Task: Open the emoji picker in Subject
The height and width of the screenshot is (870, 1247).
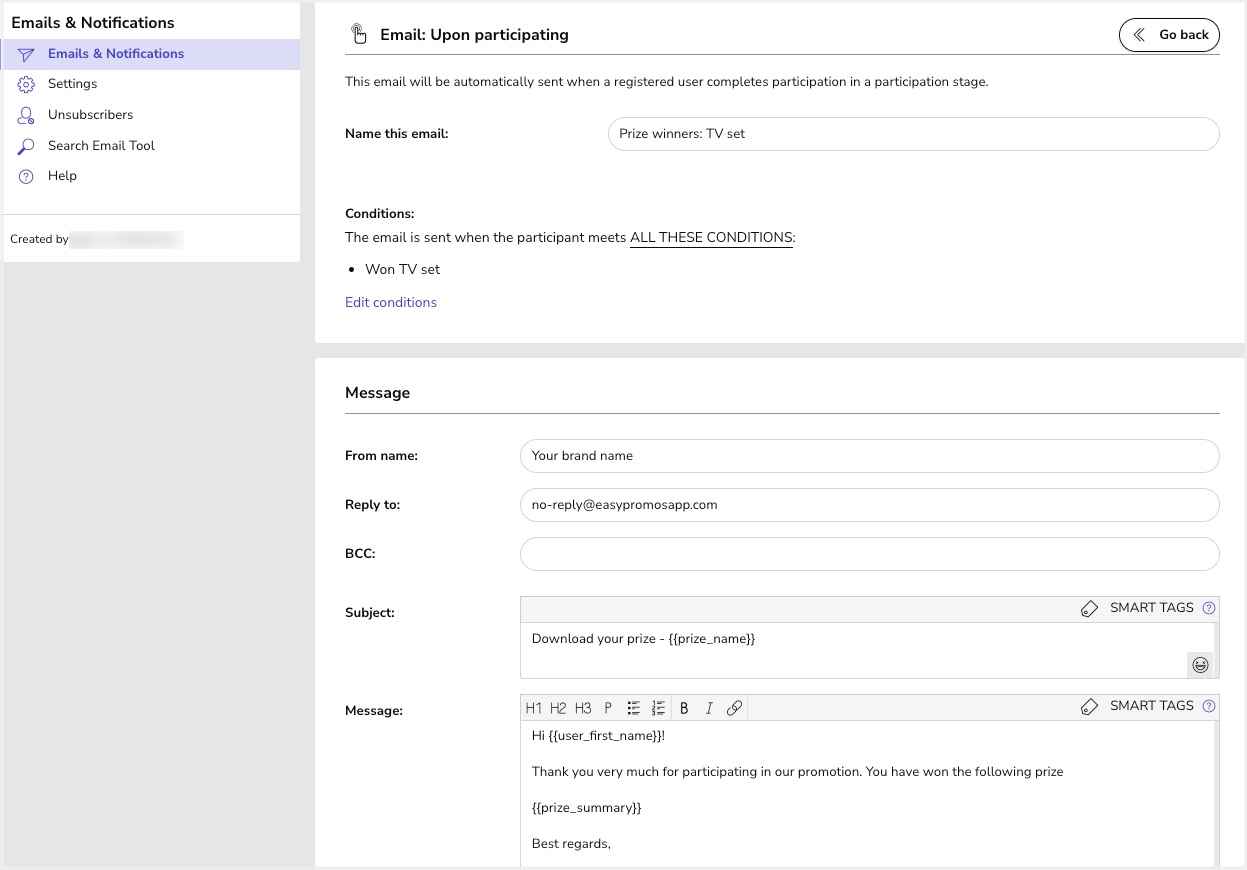Action: [1200, 665]
